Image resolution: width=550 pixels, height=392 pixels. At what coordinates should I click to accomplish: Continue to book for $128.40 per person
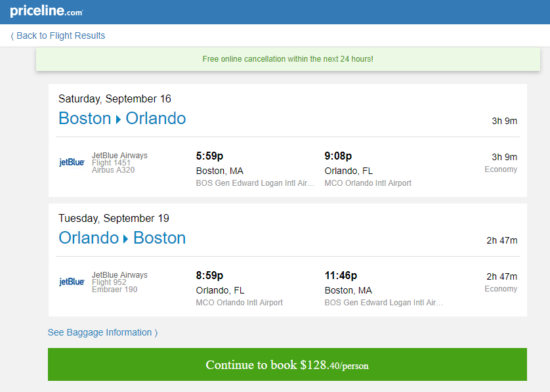287,364
